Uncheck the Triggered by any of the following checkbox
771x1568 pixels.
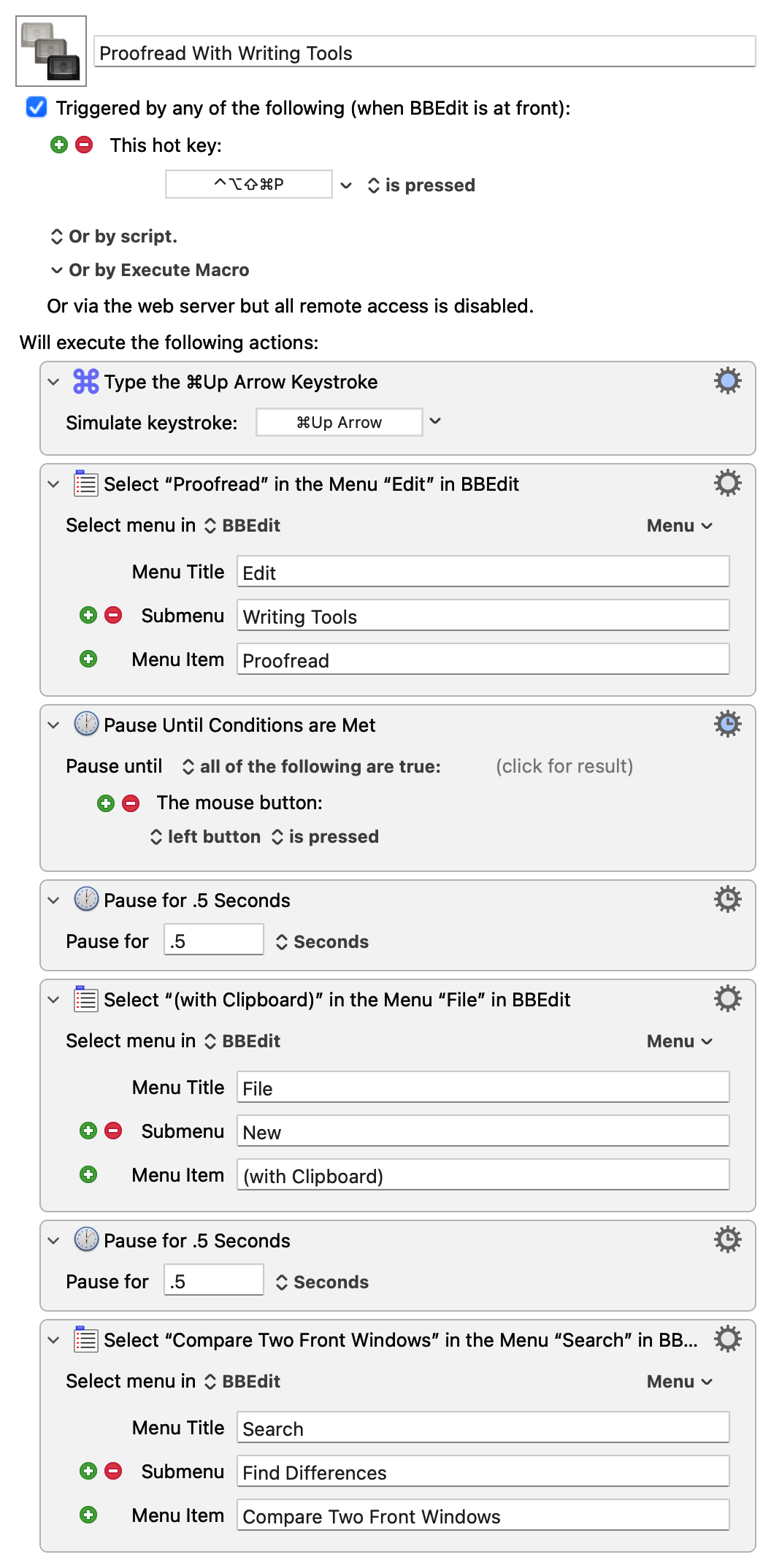(34, 108)
